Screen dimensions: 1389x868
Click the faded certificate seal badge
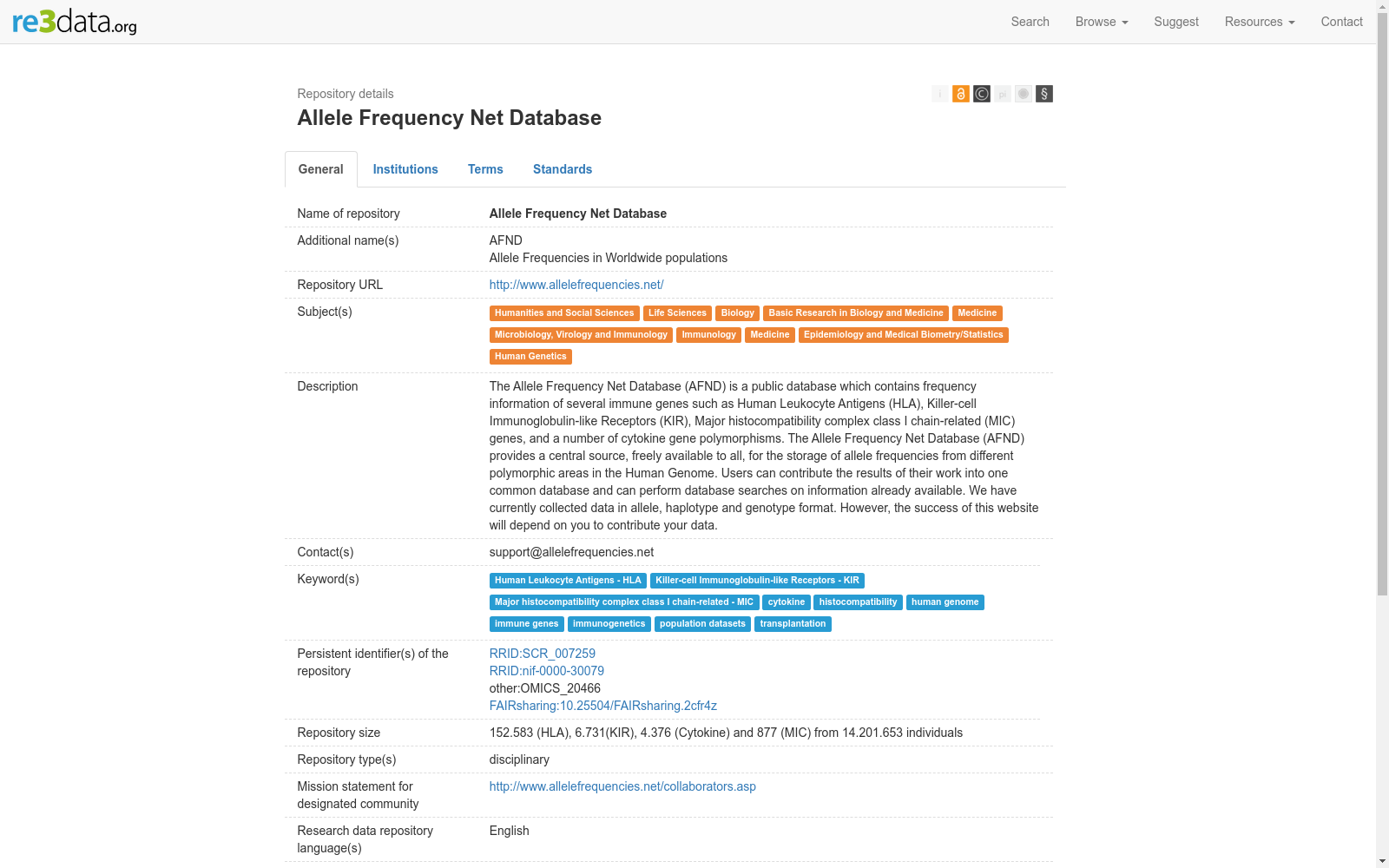coord(1024,94)
